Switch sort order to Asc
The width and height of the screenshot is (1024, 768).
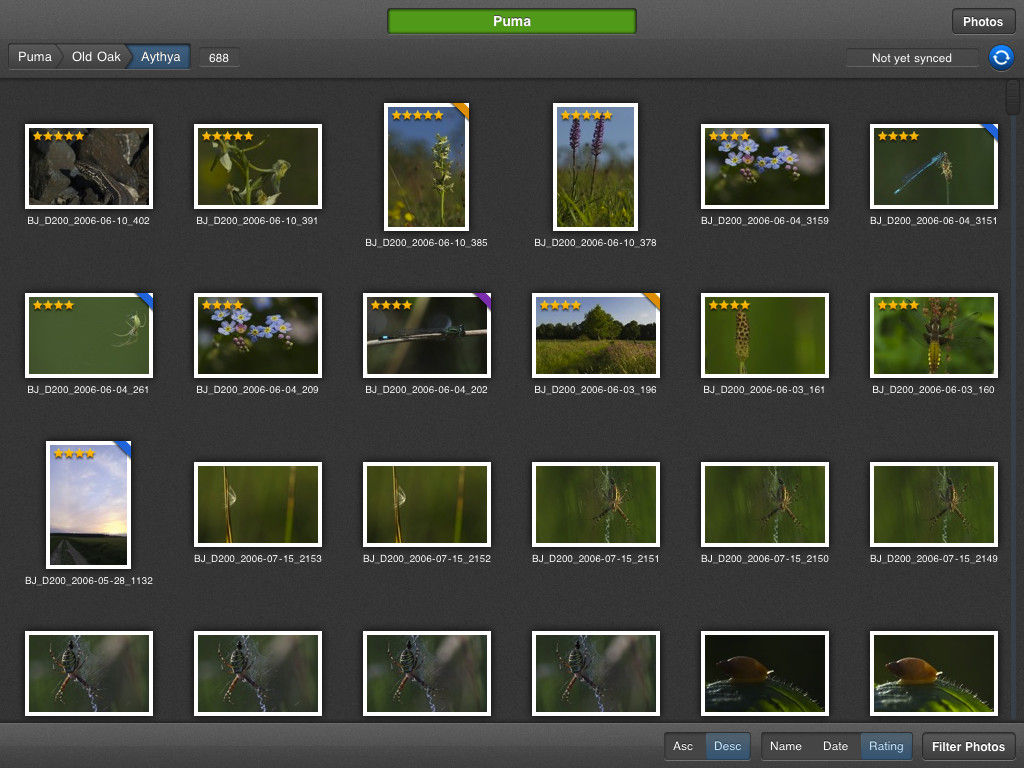(683, 746)
